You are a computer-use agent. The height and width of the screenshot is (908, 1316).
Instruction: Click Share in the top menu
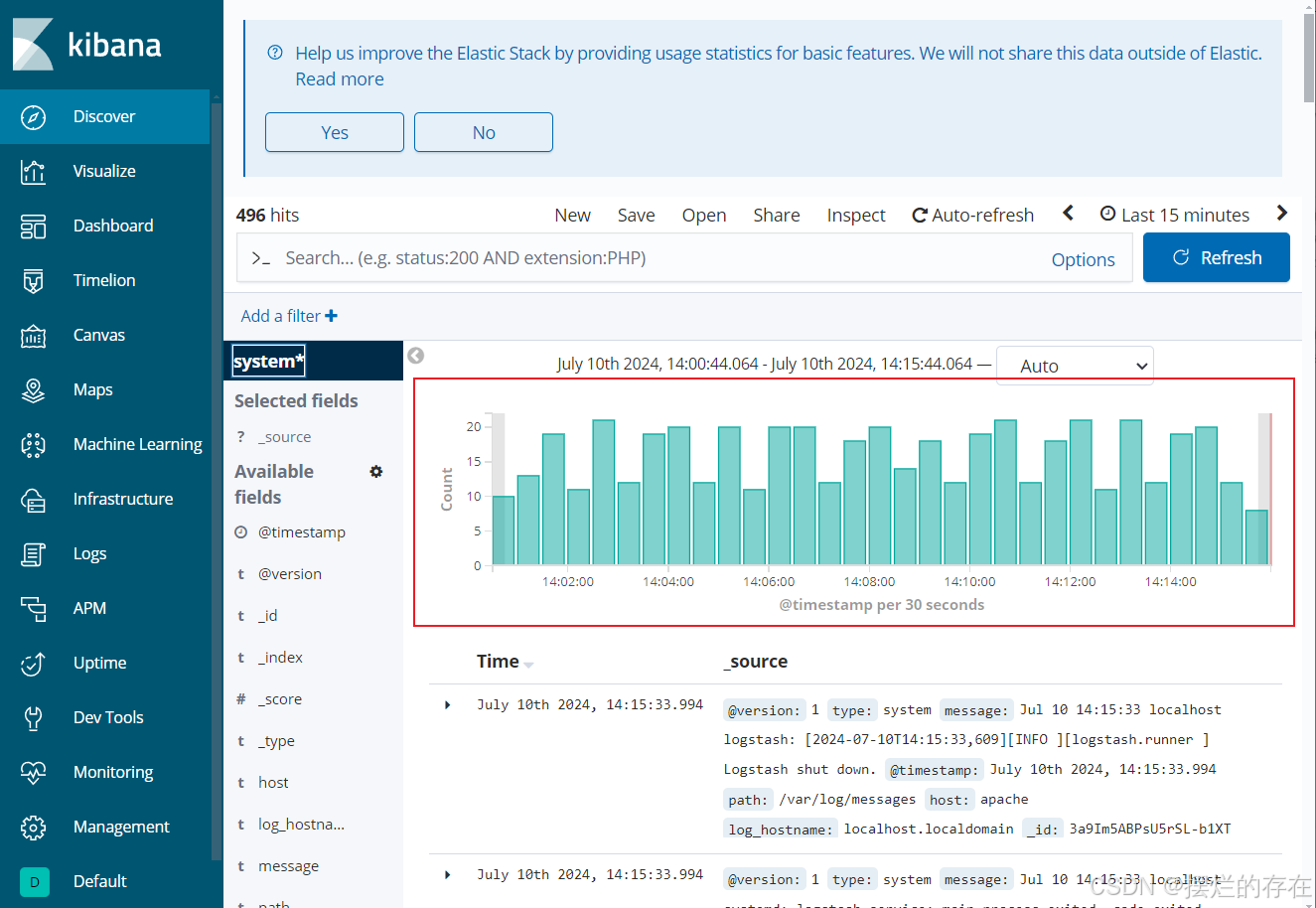tap(777, 216)
